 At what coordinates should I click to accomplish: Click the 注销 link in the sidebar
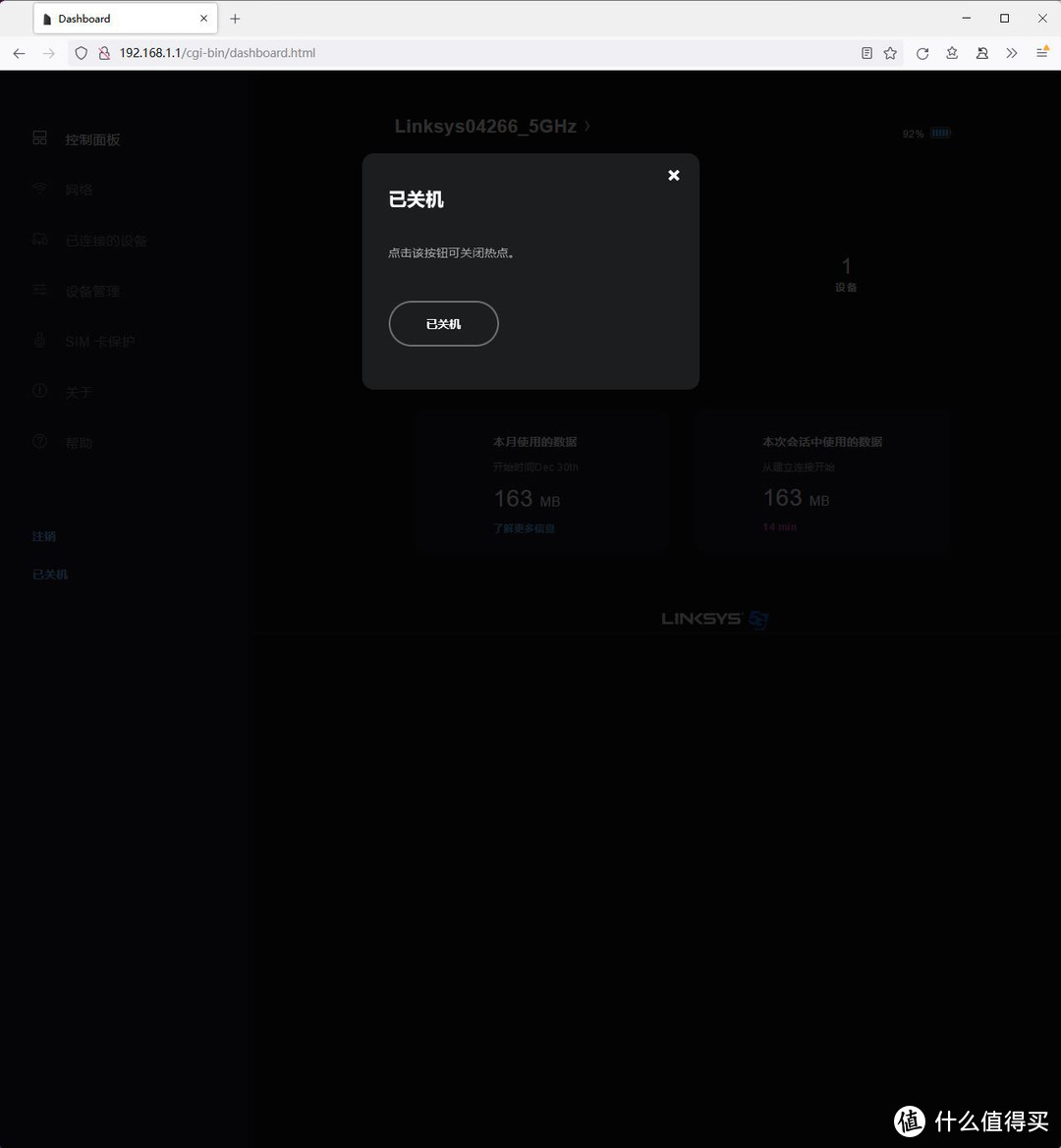(x=44, y=536)
